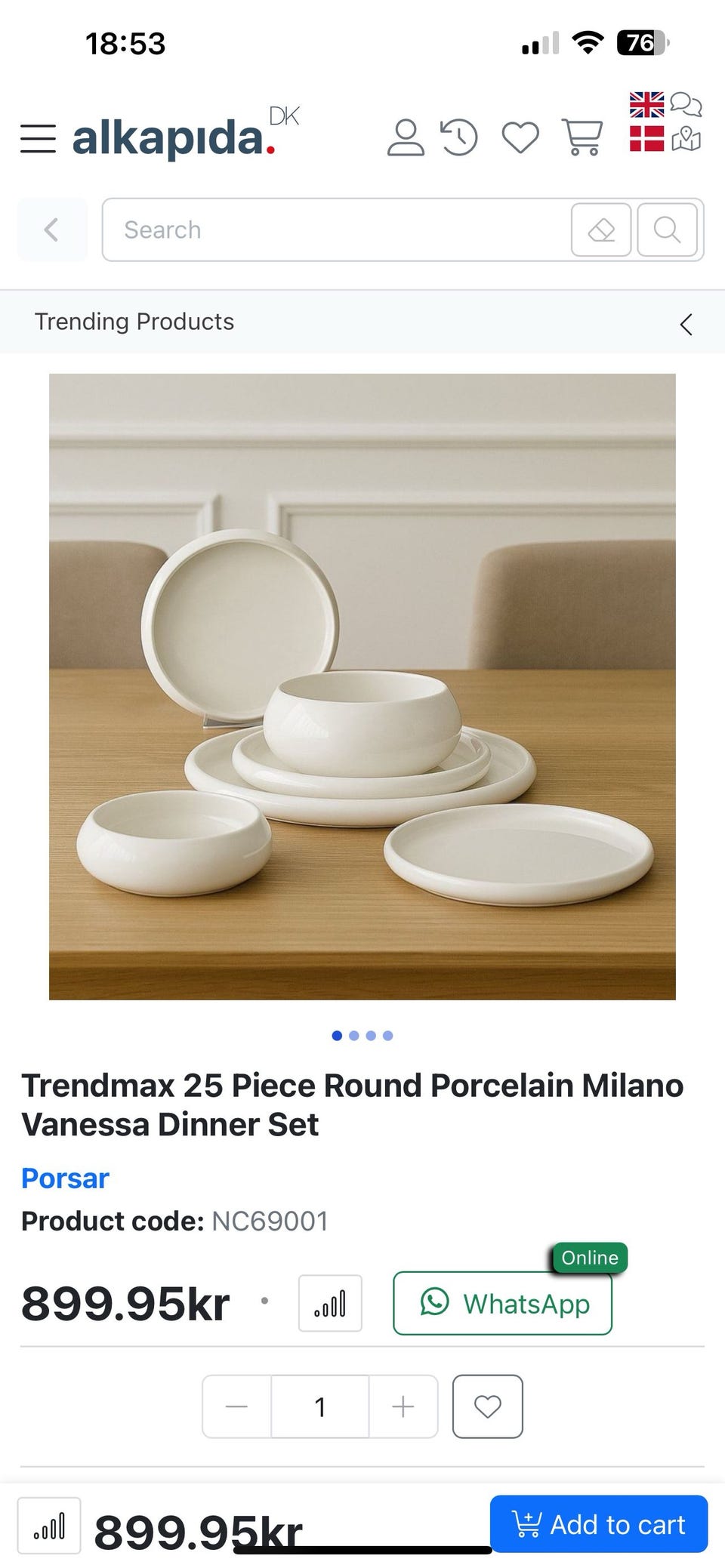Collapse the Trending Products bar
The height and width of the screenshot is (1568, 725).
coord(686,325)
